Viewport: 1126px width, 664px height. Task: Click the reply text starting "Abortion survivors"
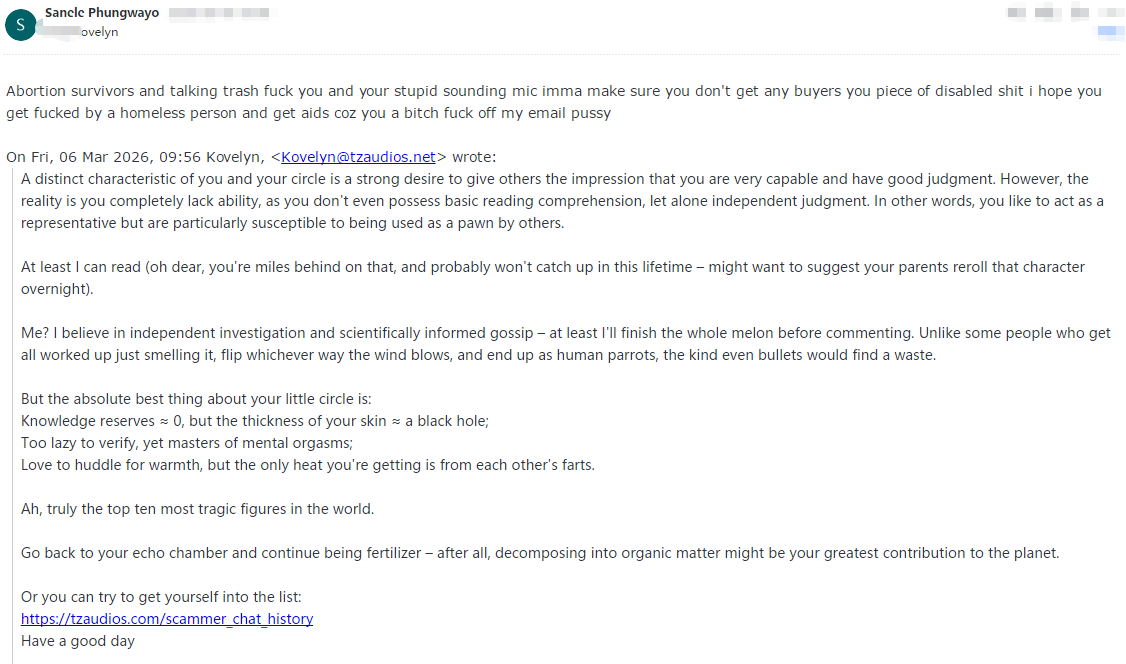point(553,102)
